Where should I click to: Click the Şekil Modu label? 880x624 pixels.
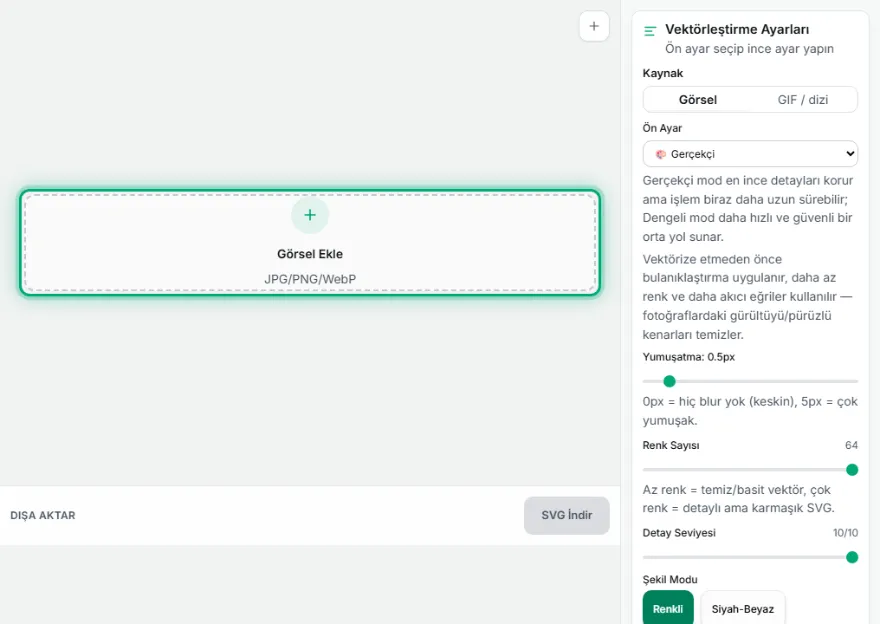[x=670, y=580]
